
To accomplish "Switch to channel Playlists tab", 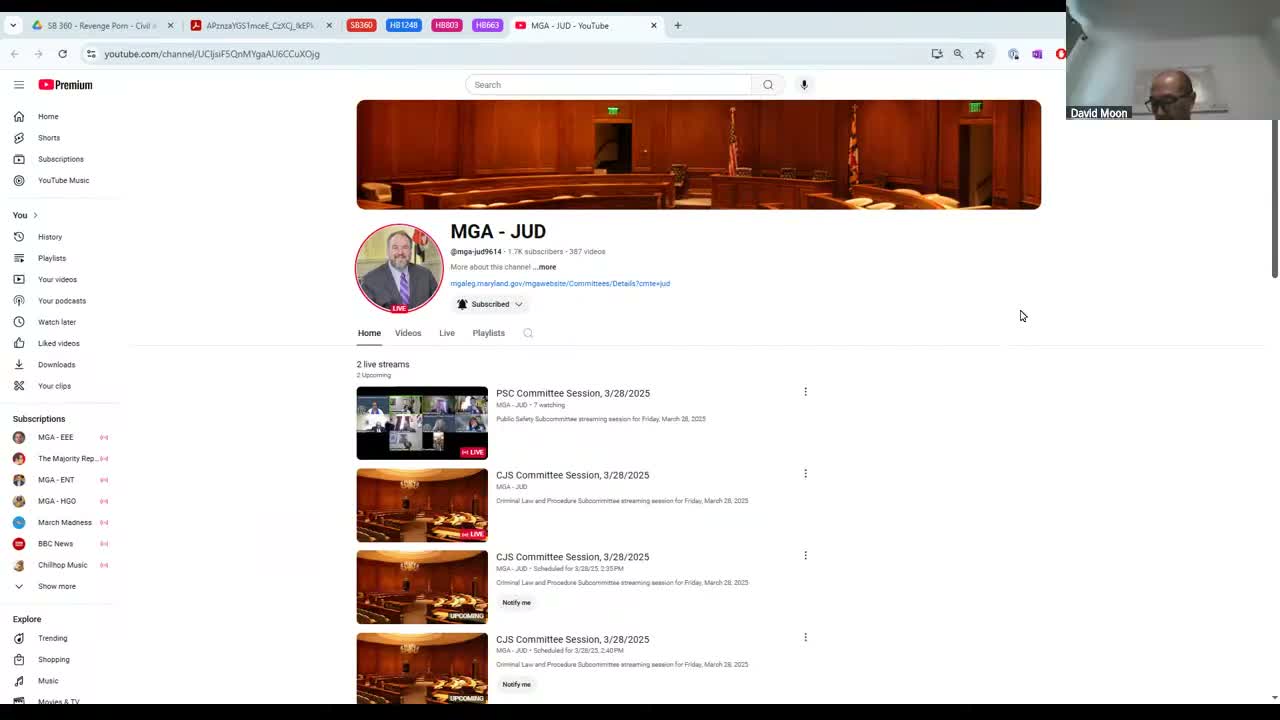I will click(489, 333).
